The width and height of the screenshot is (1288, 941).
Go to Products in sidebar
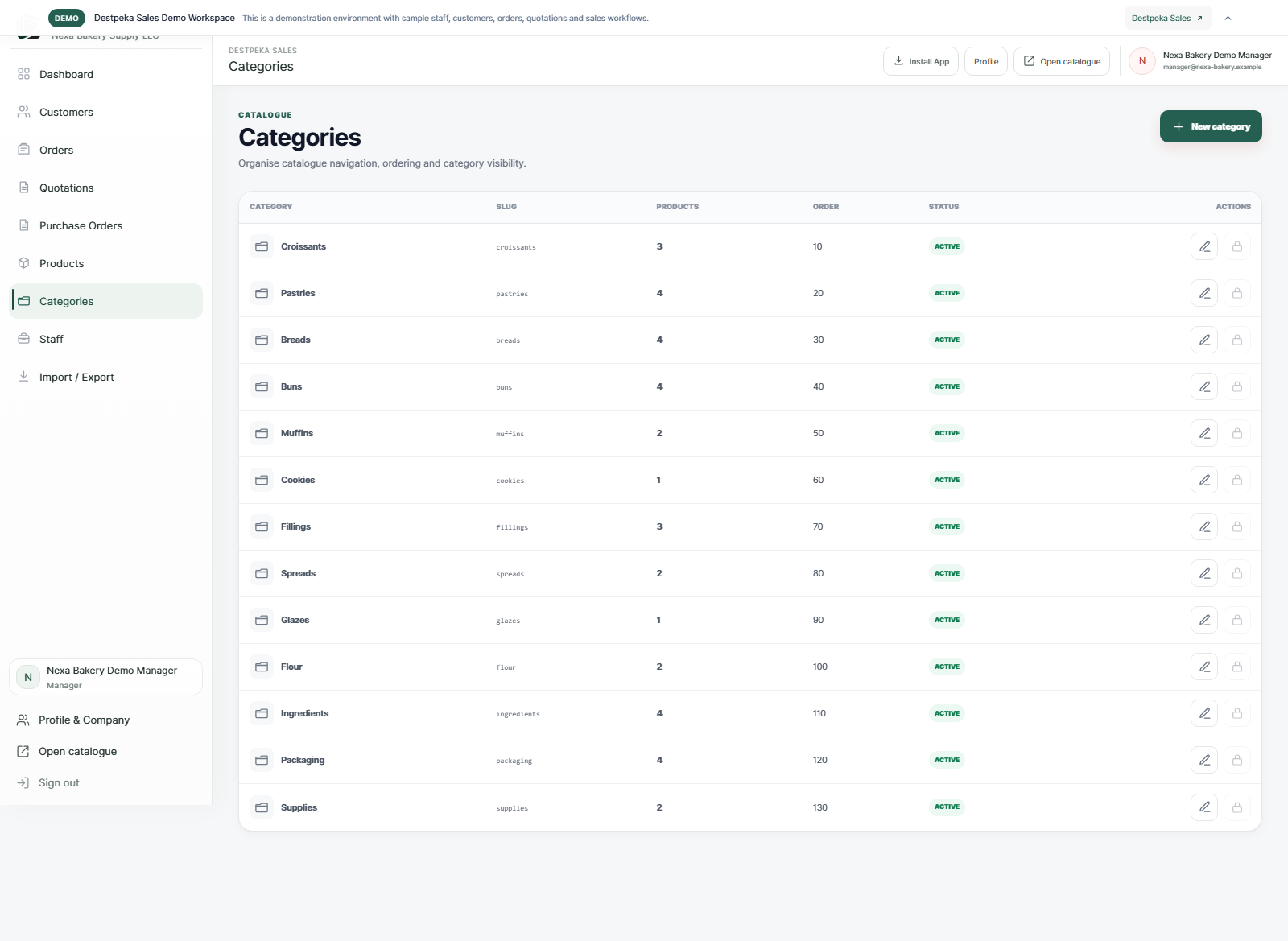(x=105, y=263)
